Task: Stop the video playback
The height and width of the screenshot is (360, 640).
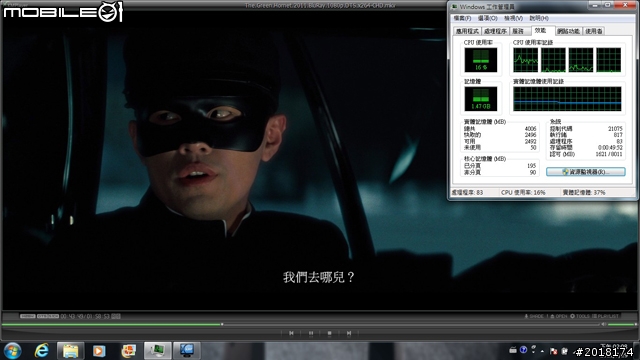Action: point(329,333)
